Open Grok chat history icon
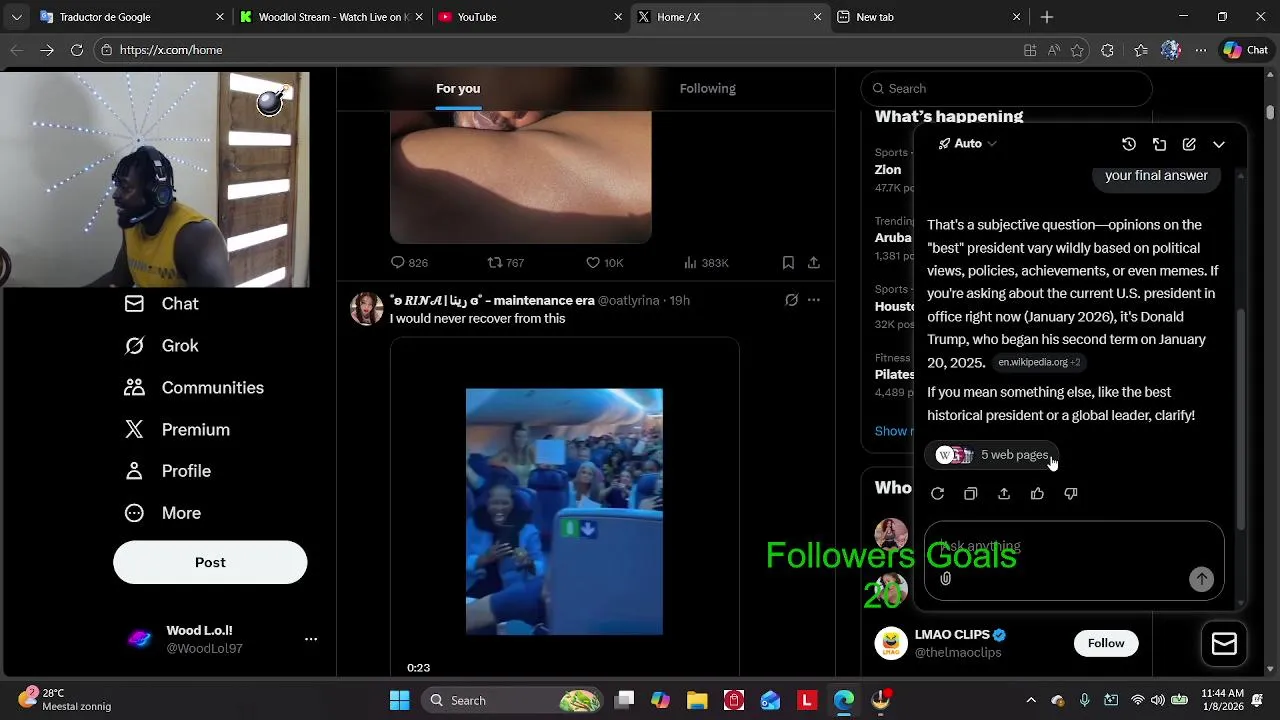 point(1129,144)
